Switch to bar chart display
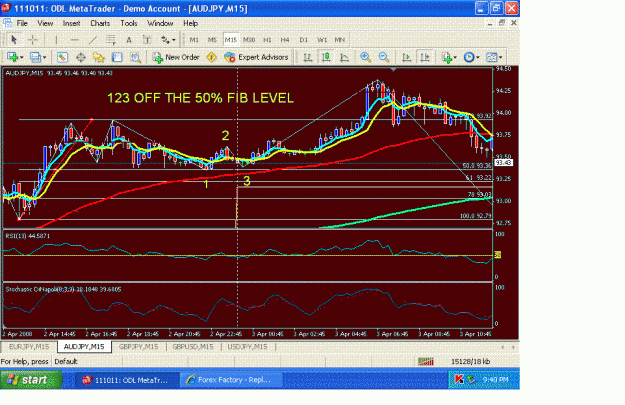 (x=307, y=57)
